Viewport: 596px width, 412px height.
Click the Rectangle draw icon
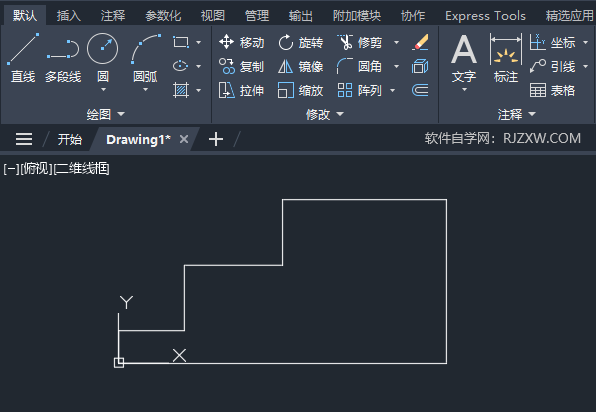181,42
